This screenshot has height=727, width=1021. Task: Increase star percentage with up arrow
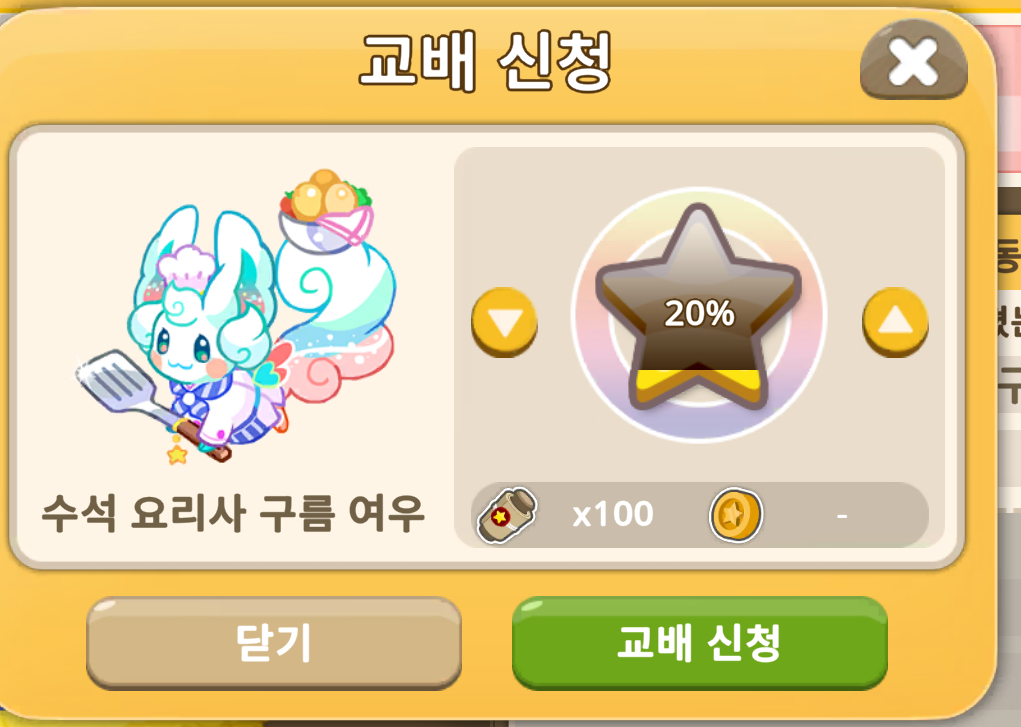click(x=895, y=321)
